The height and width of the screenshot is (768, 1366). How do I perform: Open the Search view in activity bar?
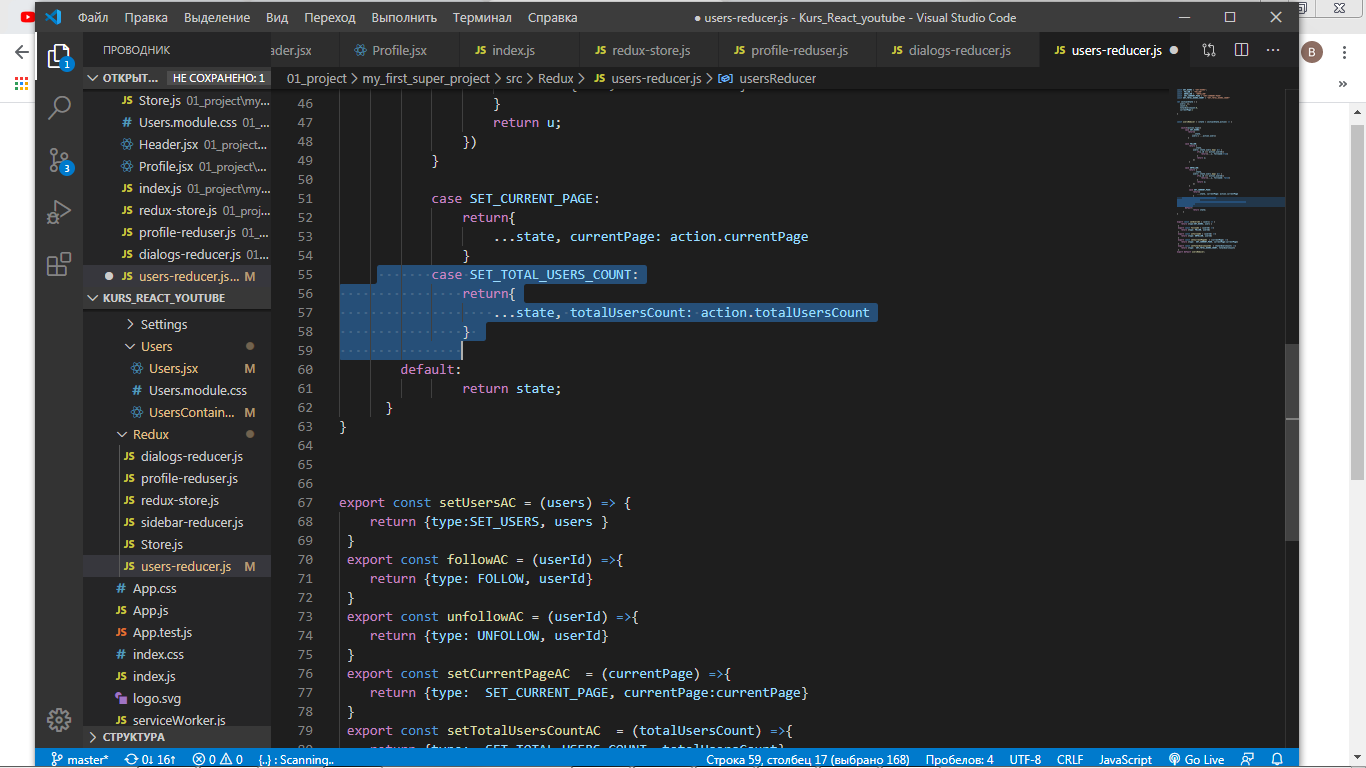coord(59,108)
